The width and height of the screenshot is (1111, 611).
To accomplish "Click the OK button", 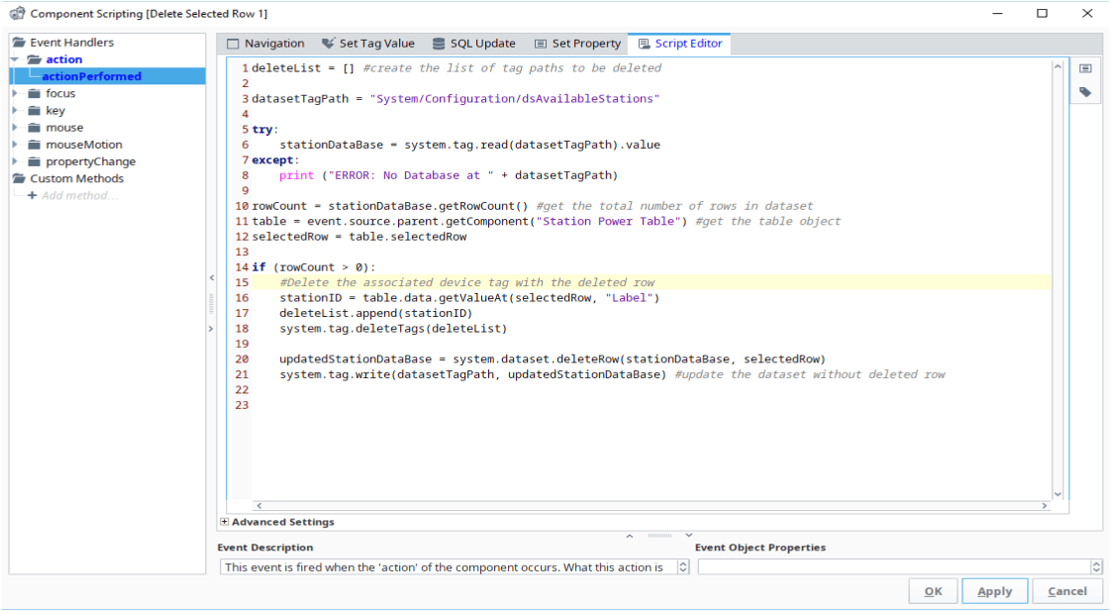I will (x=933, y=591).
